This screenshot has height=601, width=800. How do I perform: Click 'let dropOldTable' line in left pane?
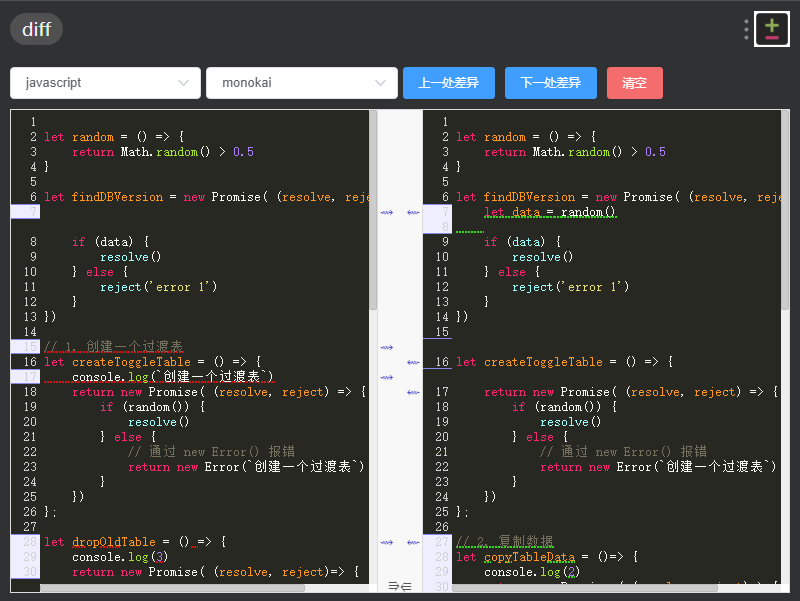tap(135, 542)
